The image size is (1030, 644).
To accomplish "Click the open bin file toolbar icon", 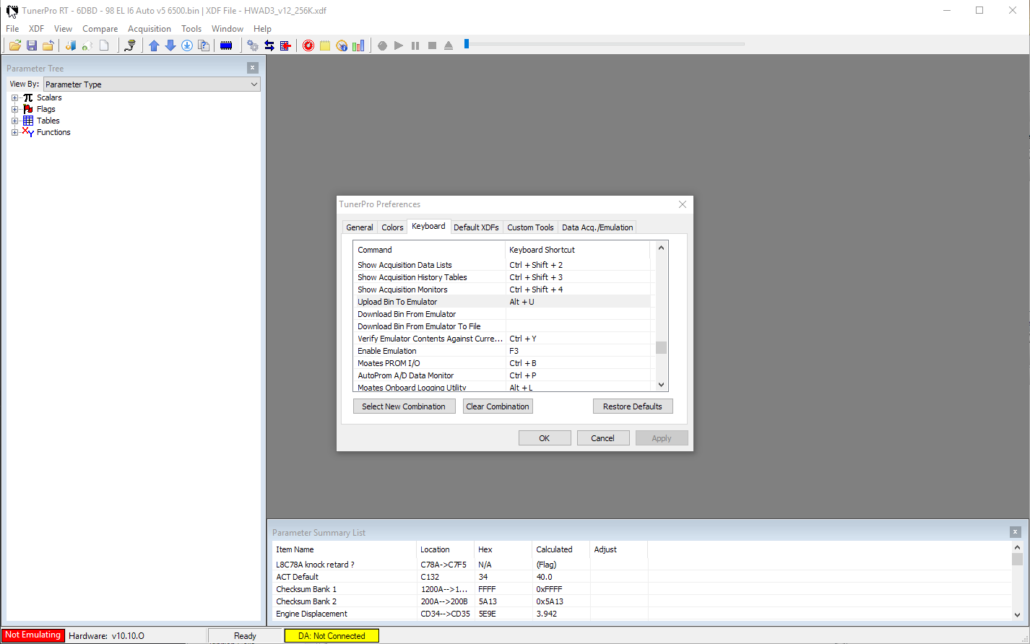I will pos(14,45).
